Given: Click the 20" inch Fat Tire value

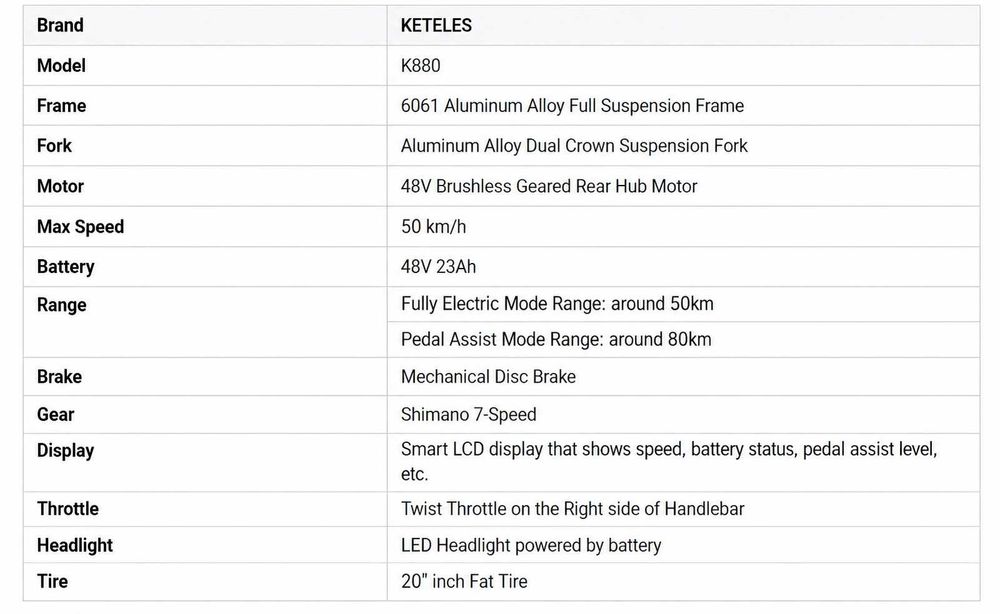Looking at the screenshot, I should (464, 581).
